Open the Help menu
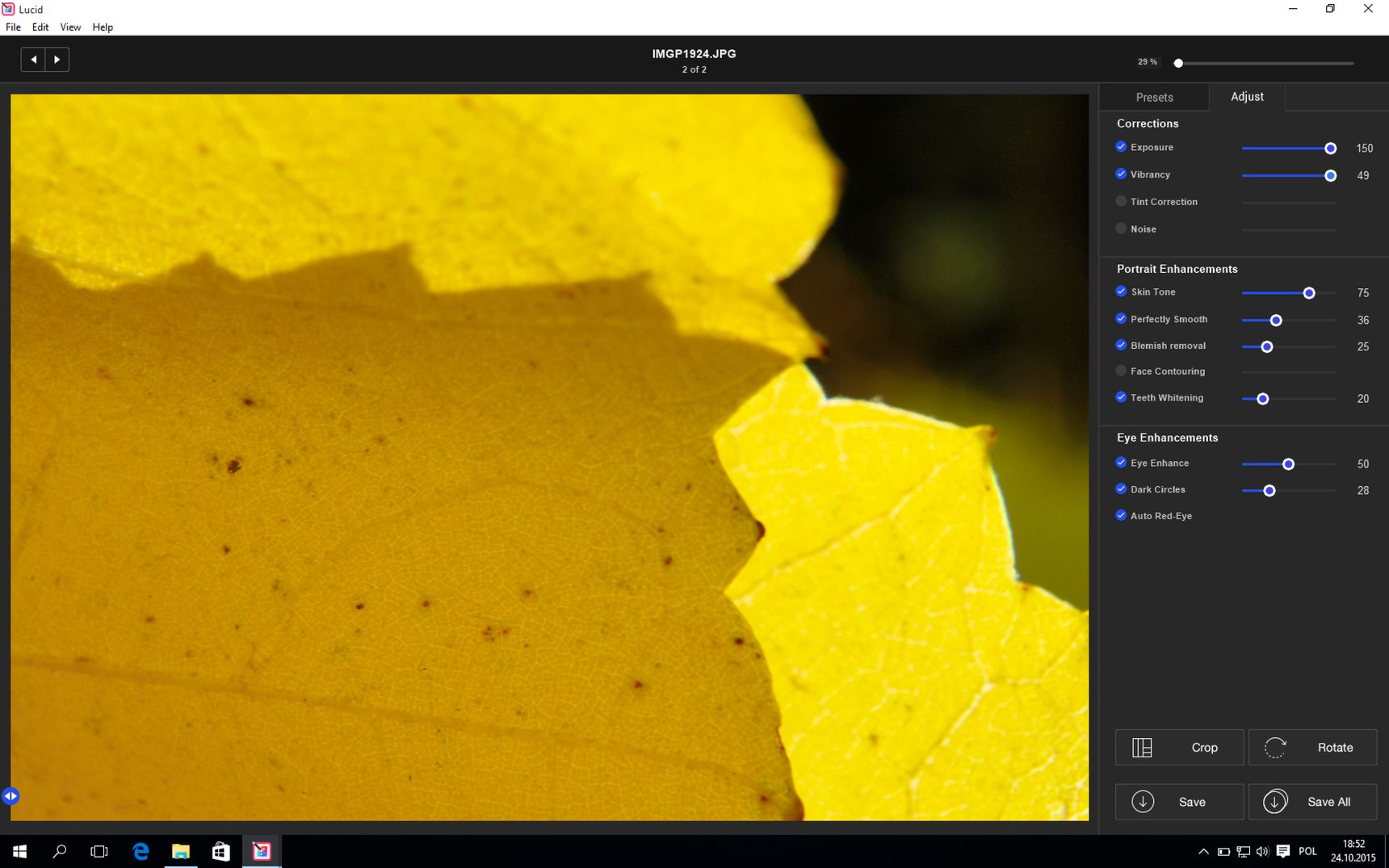 pos(103,27)
